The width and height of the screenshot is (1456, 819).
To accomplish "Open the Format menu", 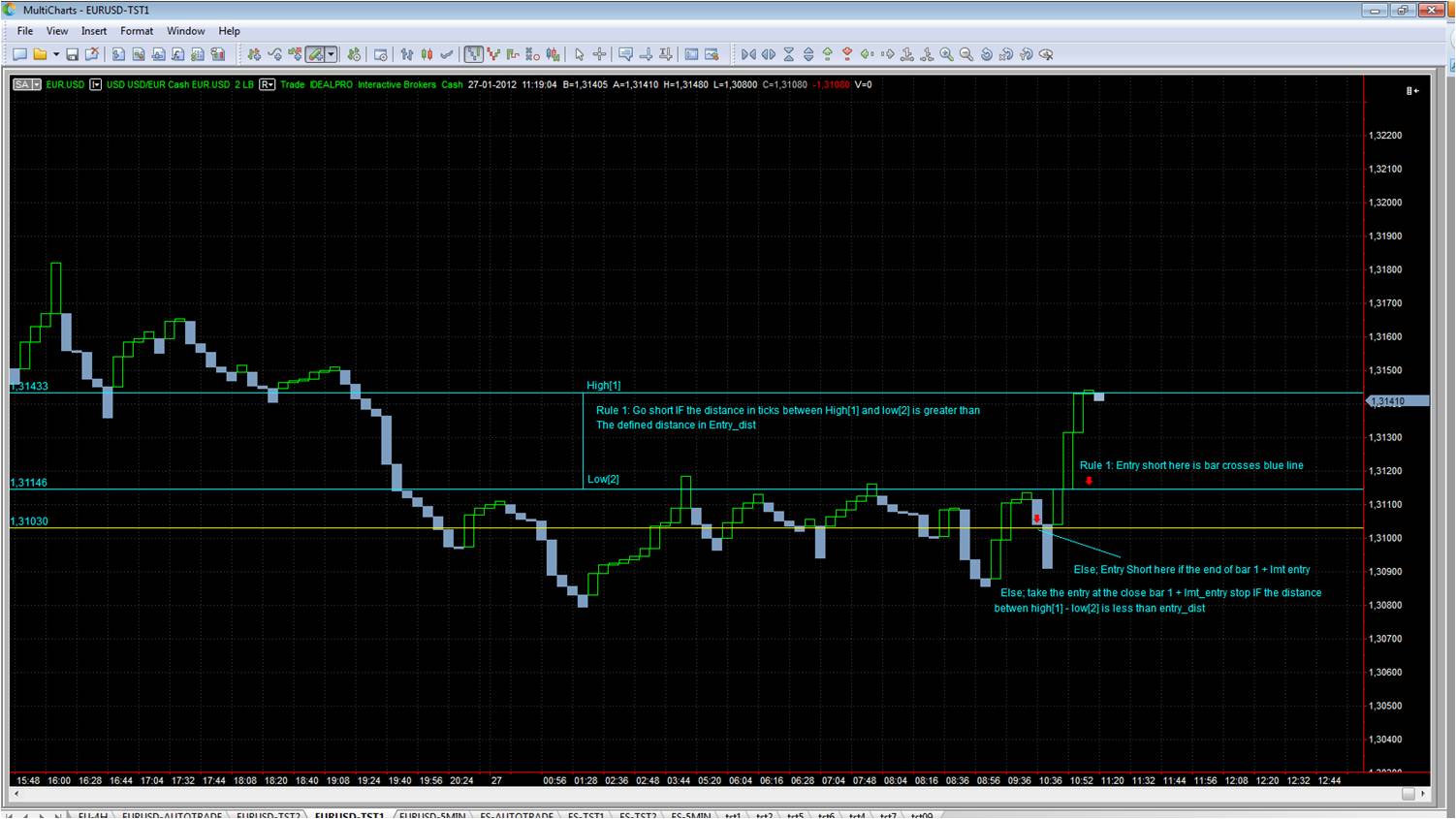I will click(x=137, y=31).
